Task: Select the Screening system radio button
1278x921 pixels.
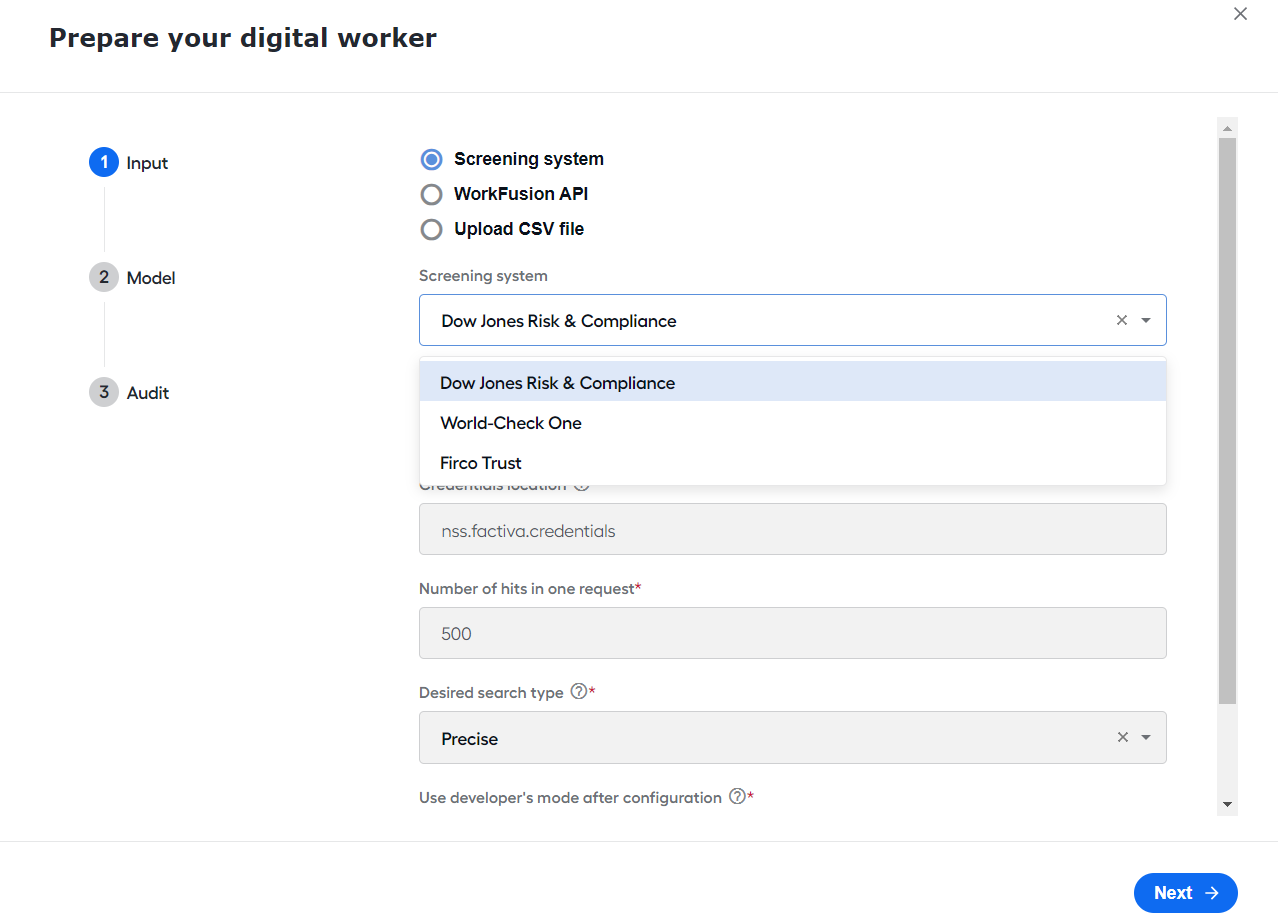Action: [x=431, y=160]
